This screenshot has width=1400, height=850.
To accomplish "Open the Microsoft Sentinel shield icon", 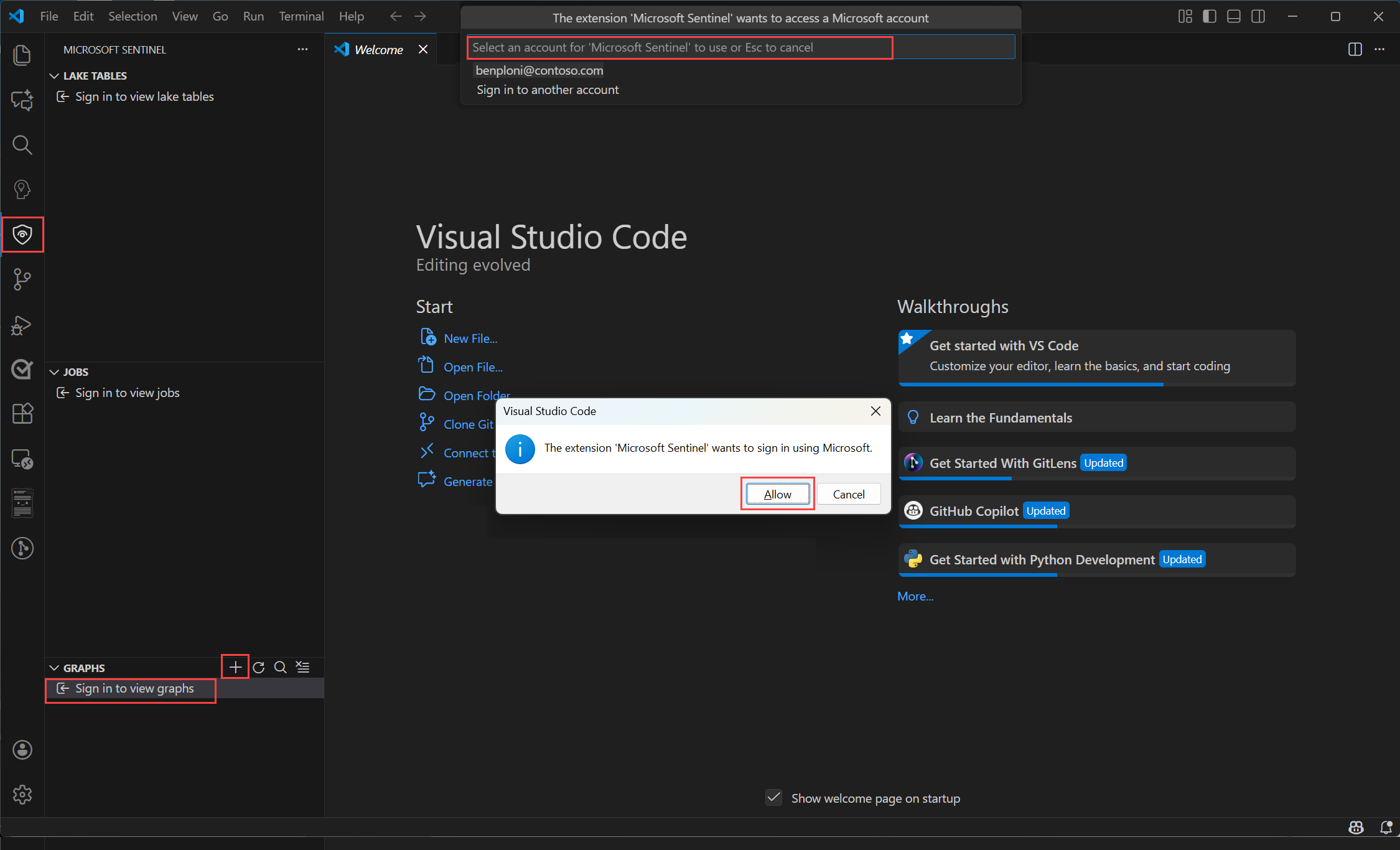I will [22, 235].
